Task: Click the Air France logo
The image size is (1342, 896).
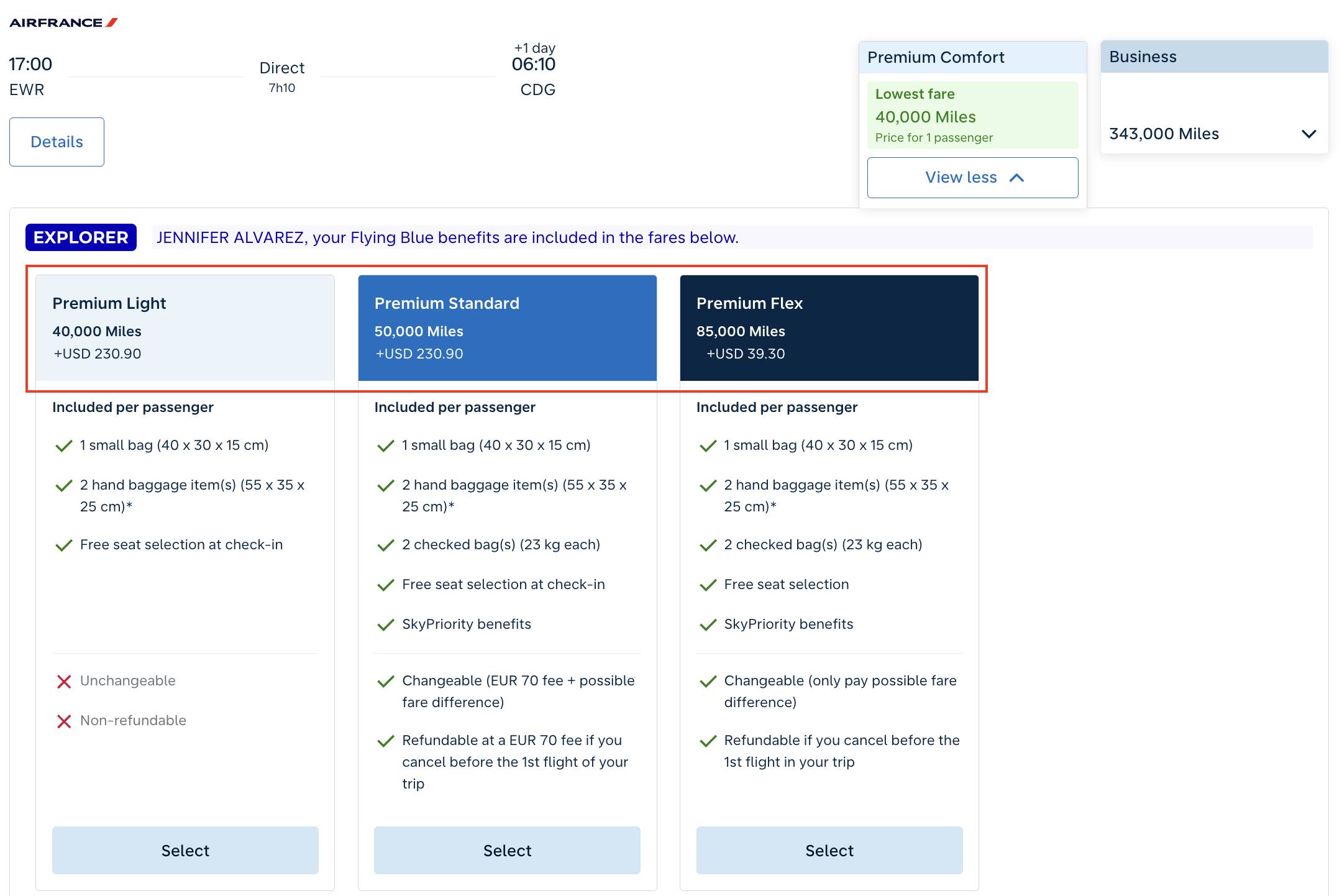Action: pyautogui.click(x=63, y=23)
